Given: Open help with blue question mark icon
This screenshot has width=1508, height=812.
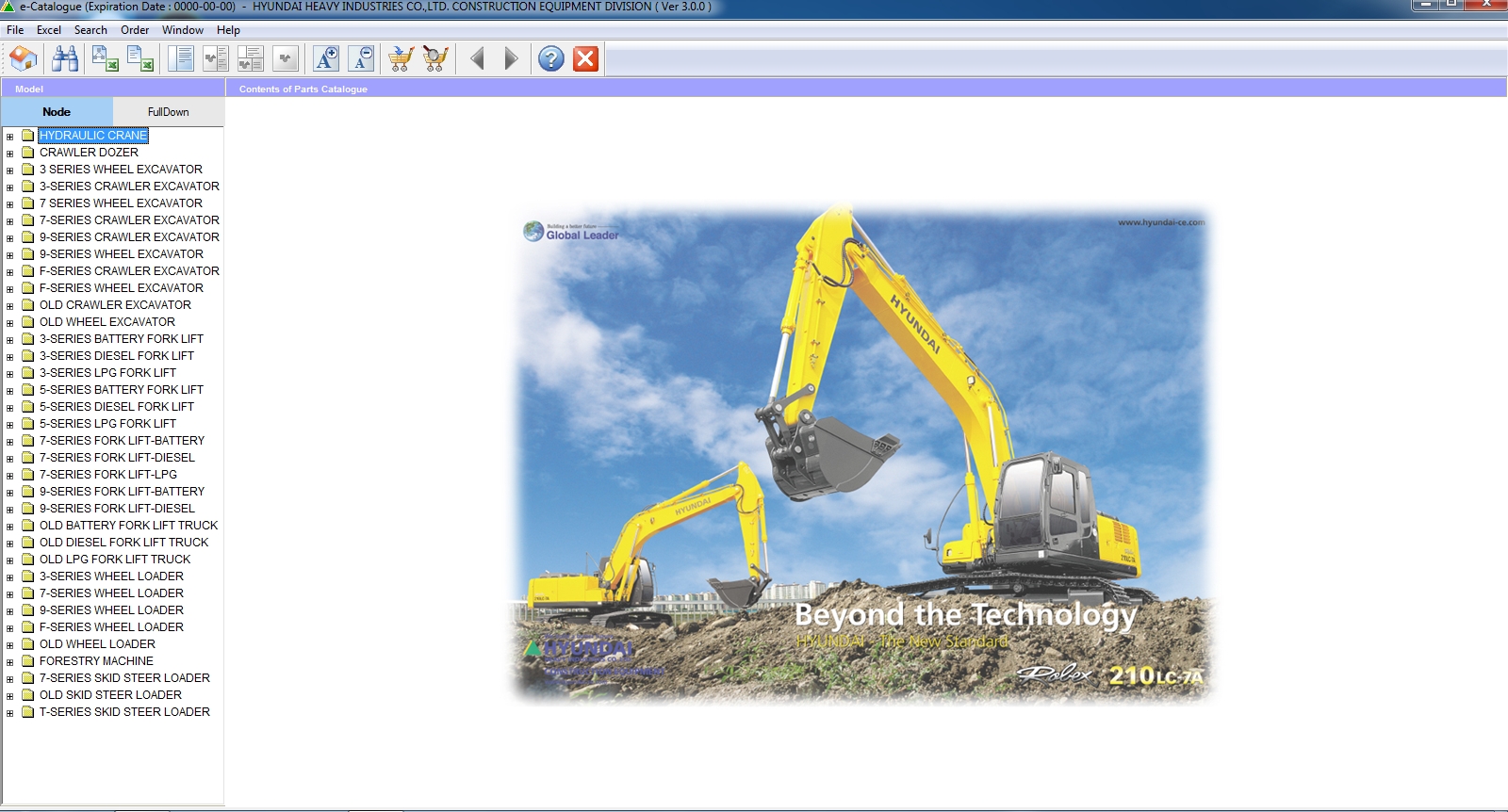Looking at the screenshot, I should click(551, 59).
